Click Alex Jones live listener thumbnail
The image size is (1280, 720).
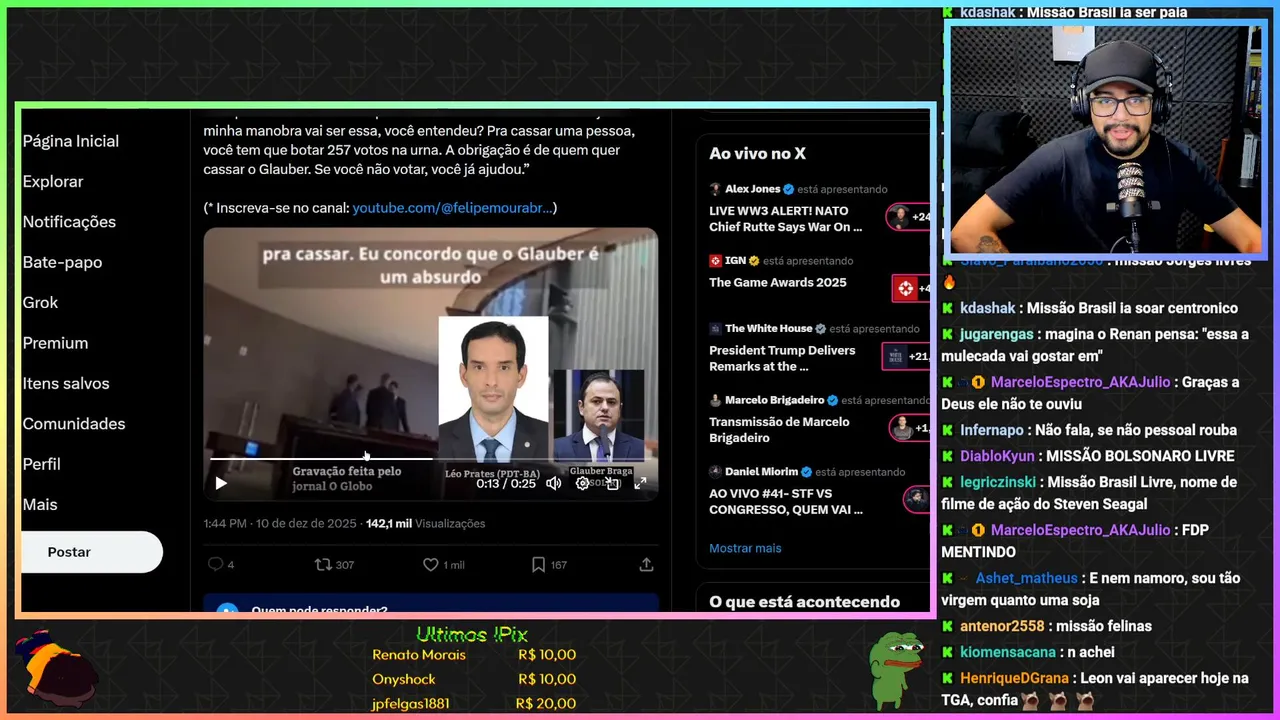pyautogui.click(x=909, y=216)
